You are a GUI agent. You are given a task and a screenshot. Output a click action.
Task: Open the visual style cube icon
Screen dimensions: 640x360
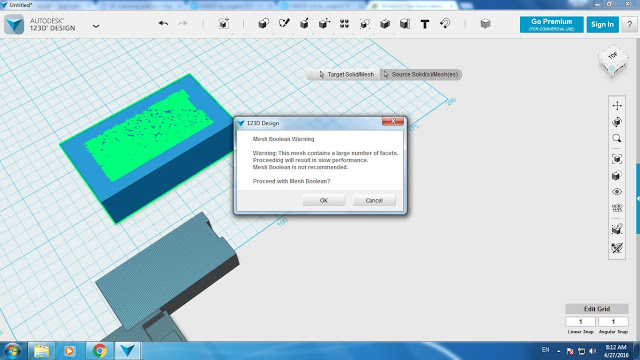617,176
